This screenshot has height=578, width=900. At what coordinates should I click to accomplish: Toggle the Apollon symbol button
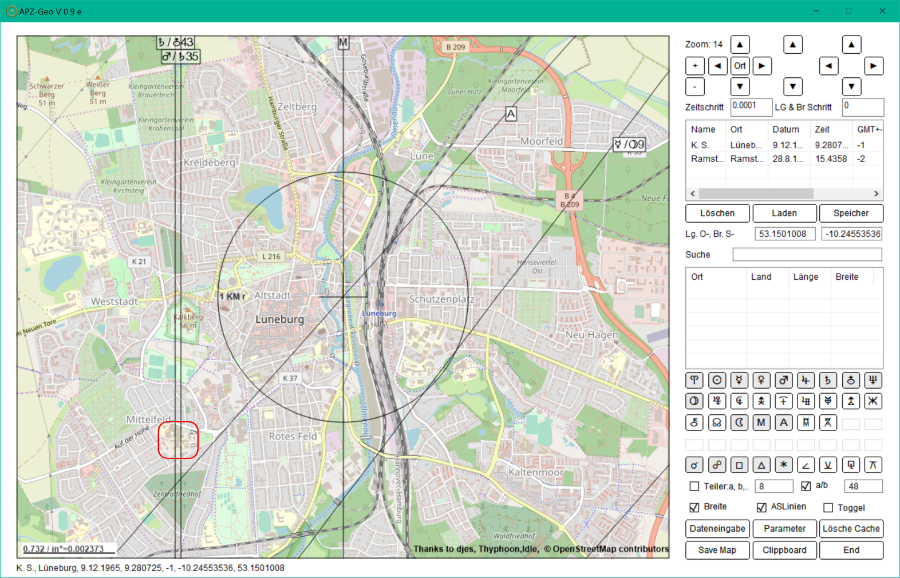point(806,401)
